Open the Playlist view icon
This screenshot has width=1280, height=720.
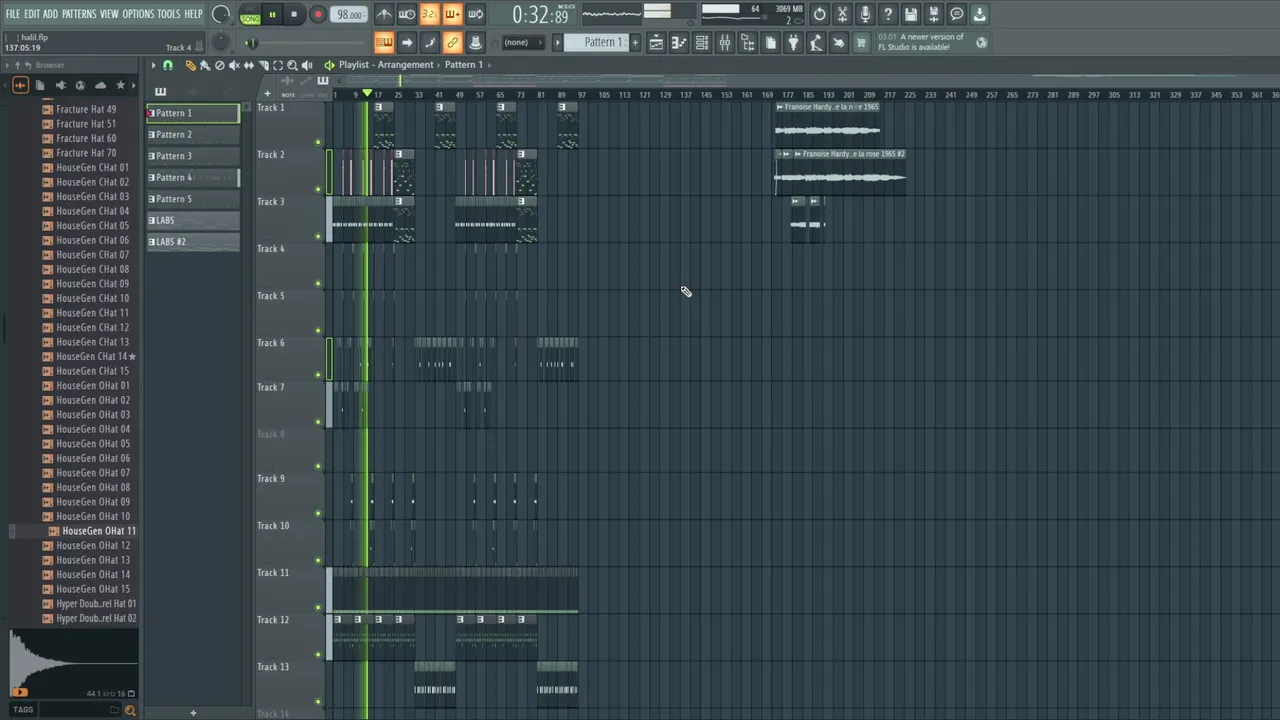pos(656,42)
